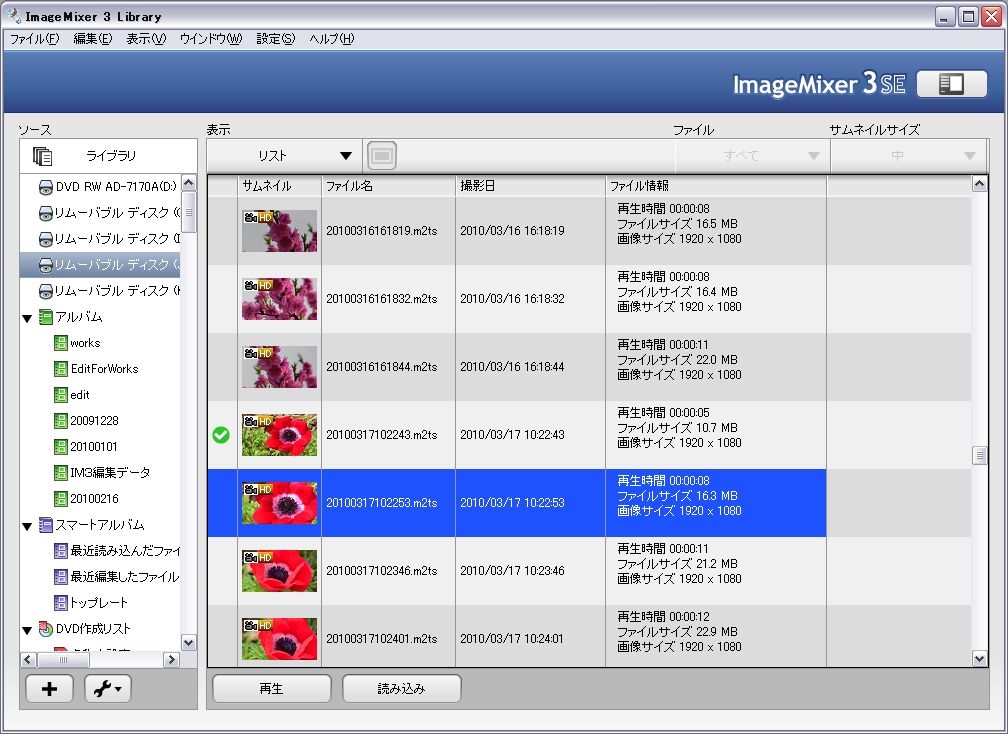
Task: Click the 読み込み import button
Action: coord(402,689)
